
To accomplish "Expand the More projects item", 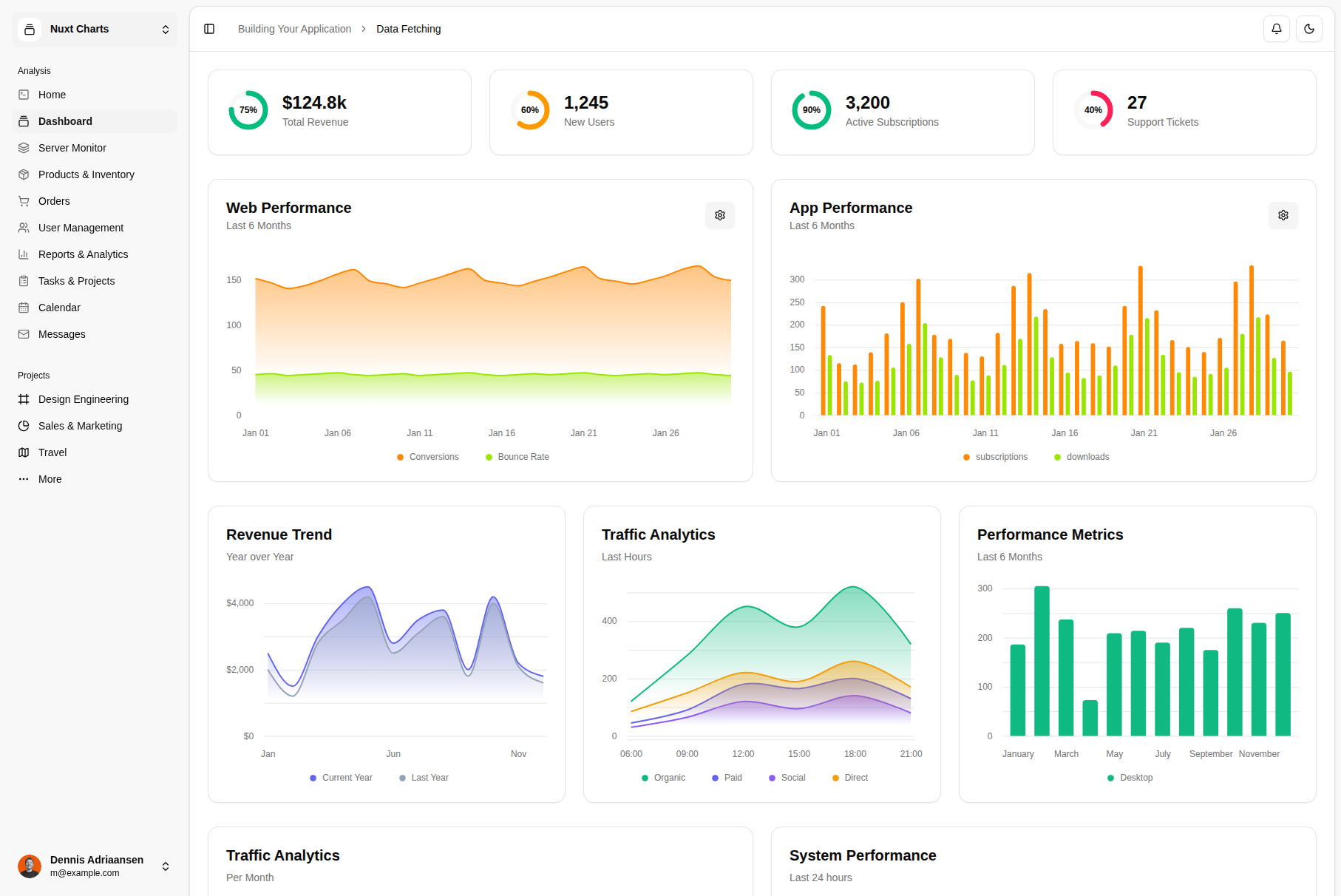I will [50, 479].
